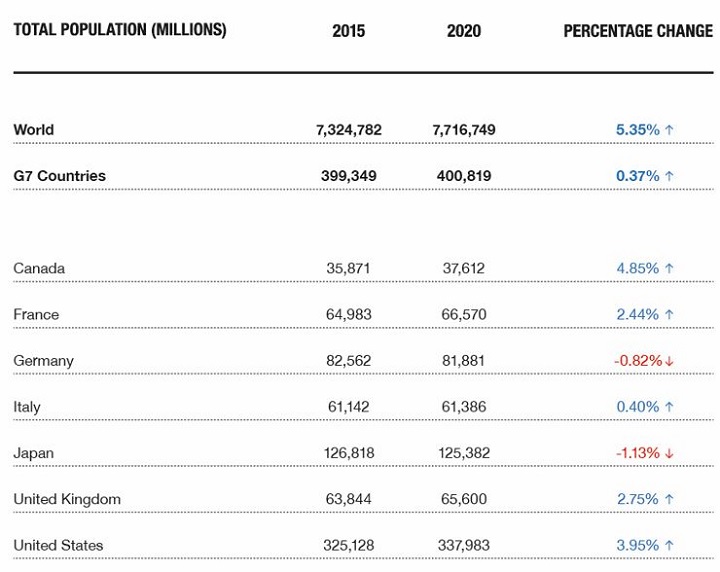Click United States 2020 value 337,983
The image size is (720, 572).
[x=464, y=545]
